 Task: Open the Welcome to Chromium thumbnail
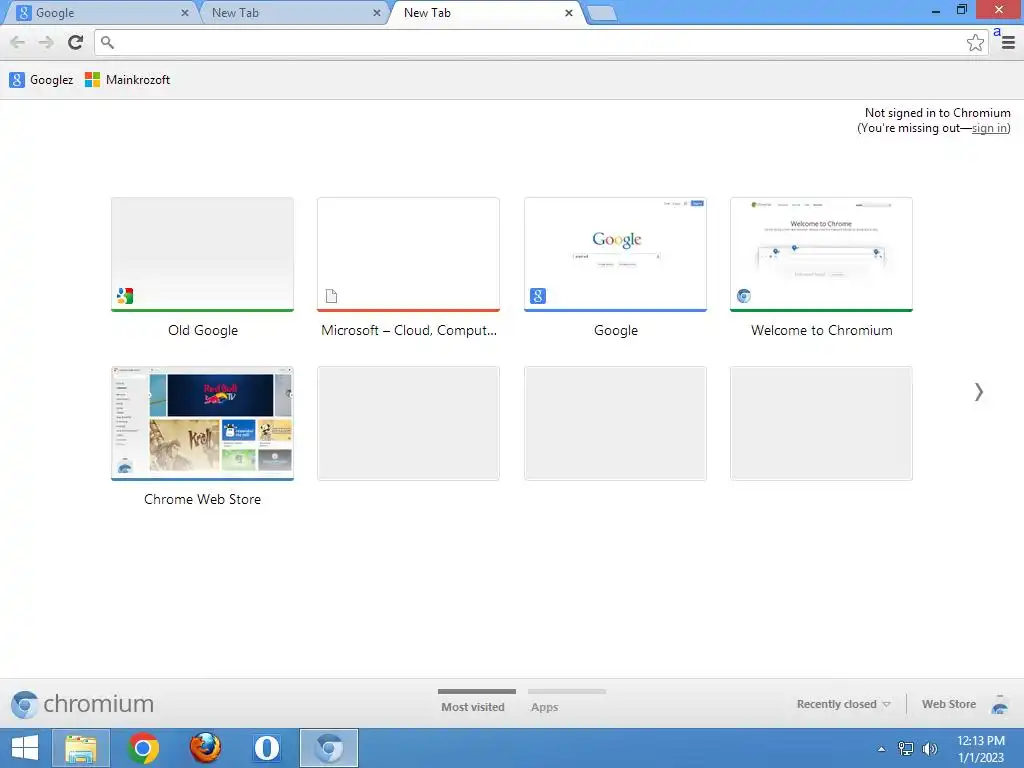pyautogui.click(x=821, y=255)
